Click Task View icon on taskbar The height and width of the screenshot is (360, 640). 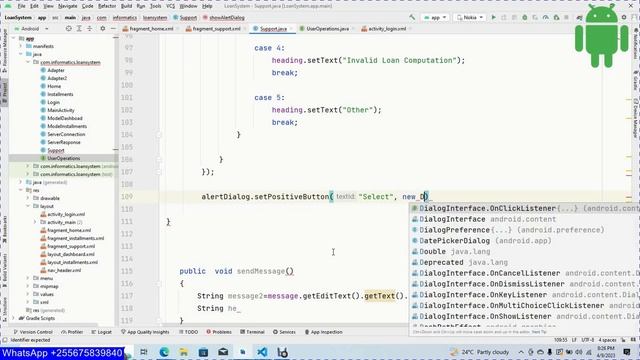point(144,352)
